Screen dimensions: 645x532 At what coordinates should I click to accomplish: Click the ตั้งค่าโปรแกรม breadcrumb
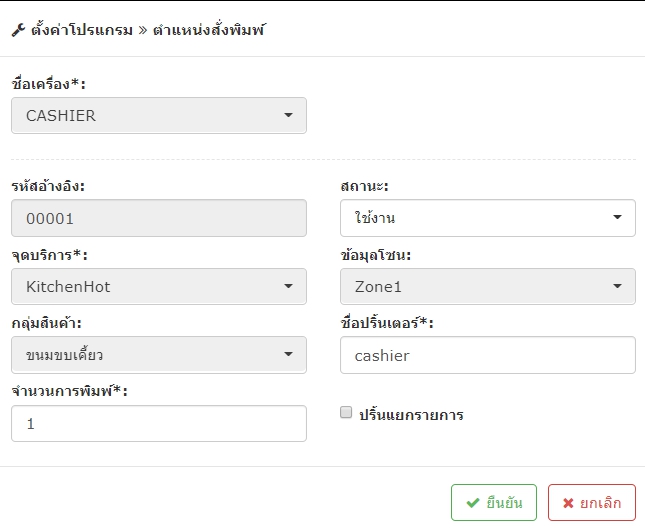pyautogui.click(x=82, y=30)
